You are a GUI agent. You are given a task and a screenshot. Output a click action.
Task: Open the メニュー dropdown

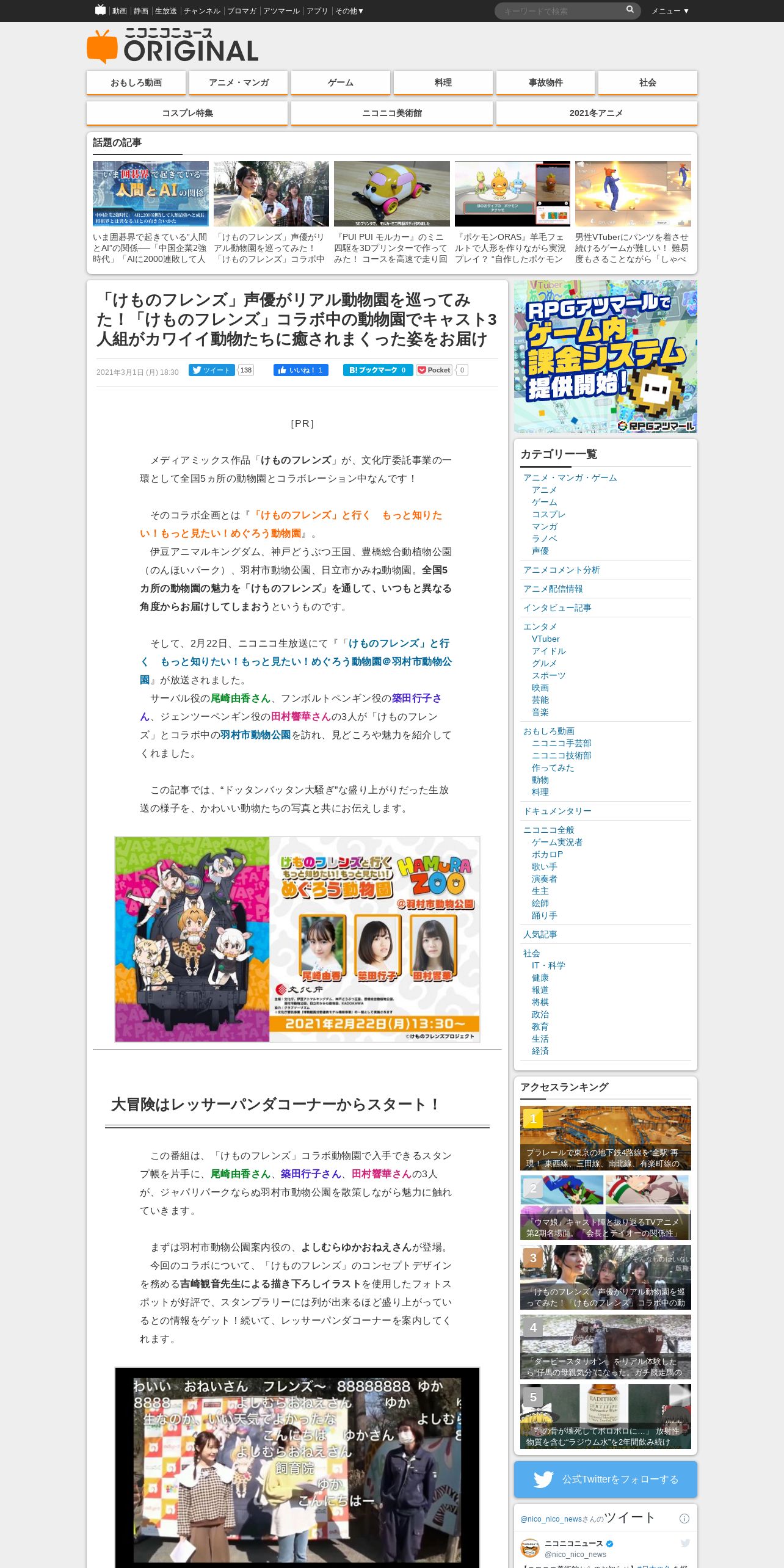[x=670, y=11]
